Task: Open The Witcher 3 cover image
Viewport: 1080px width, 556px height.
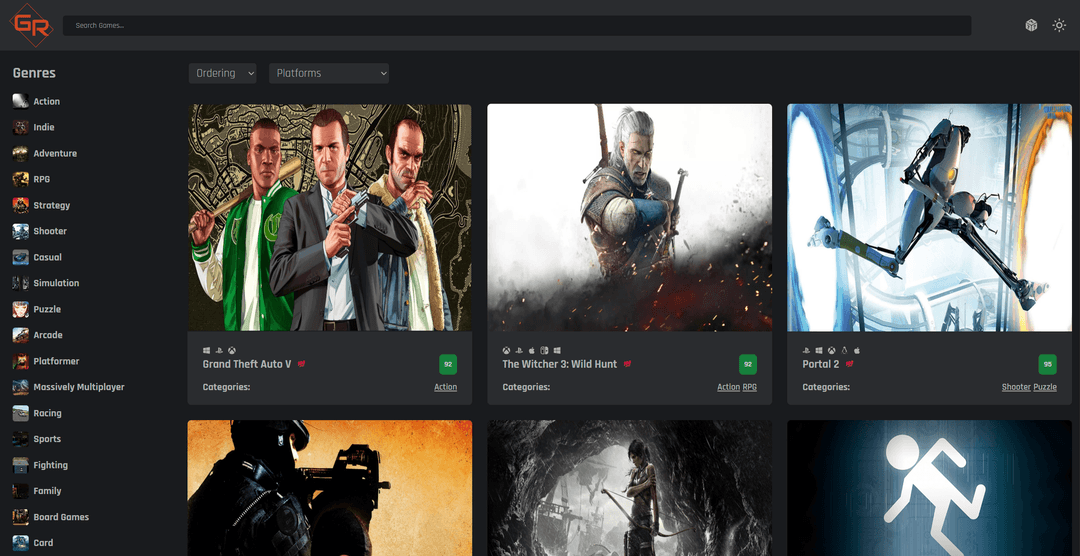Action: coord(630,218)
